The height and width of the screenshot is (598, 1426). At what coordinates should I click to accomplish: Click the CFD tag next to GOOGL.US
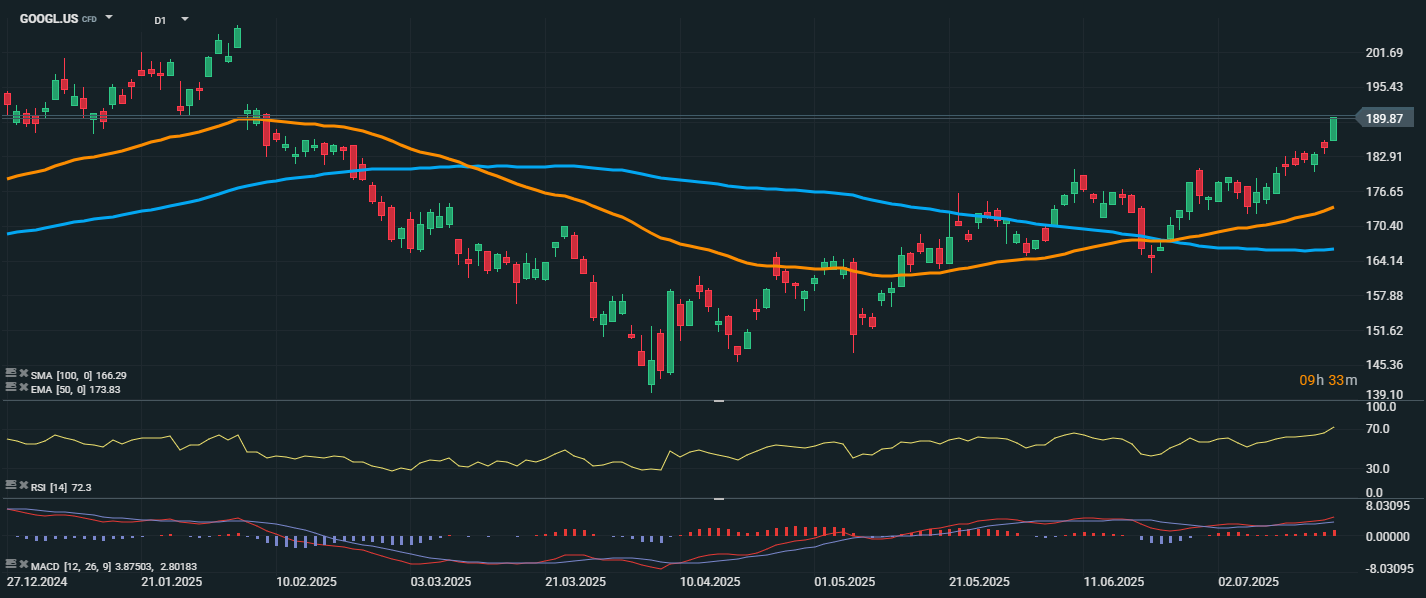pyautogui.click(x=89, y=19)
